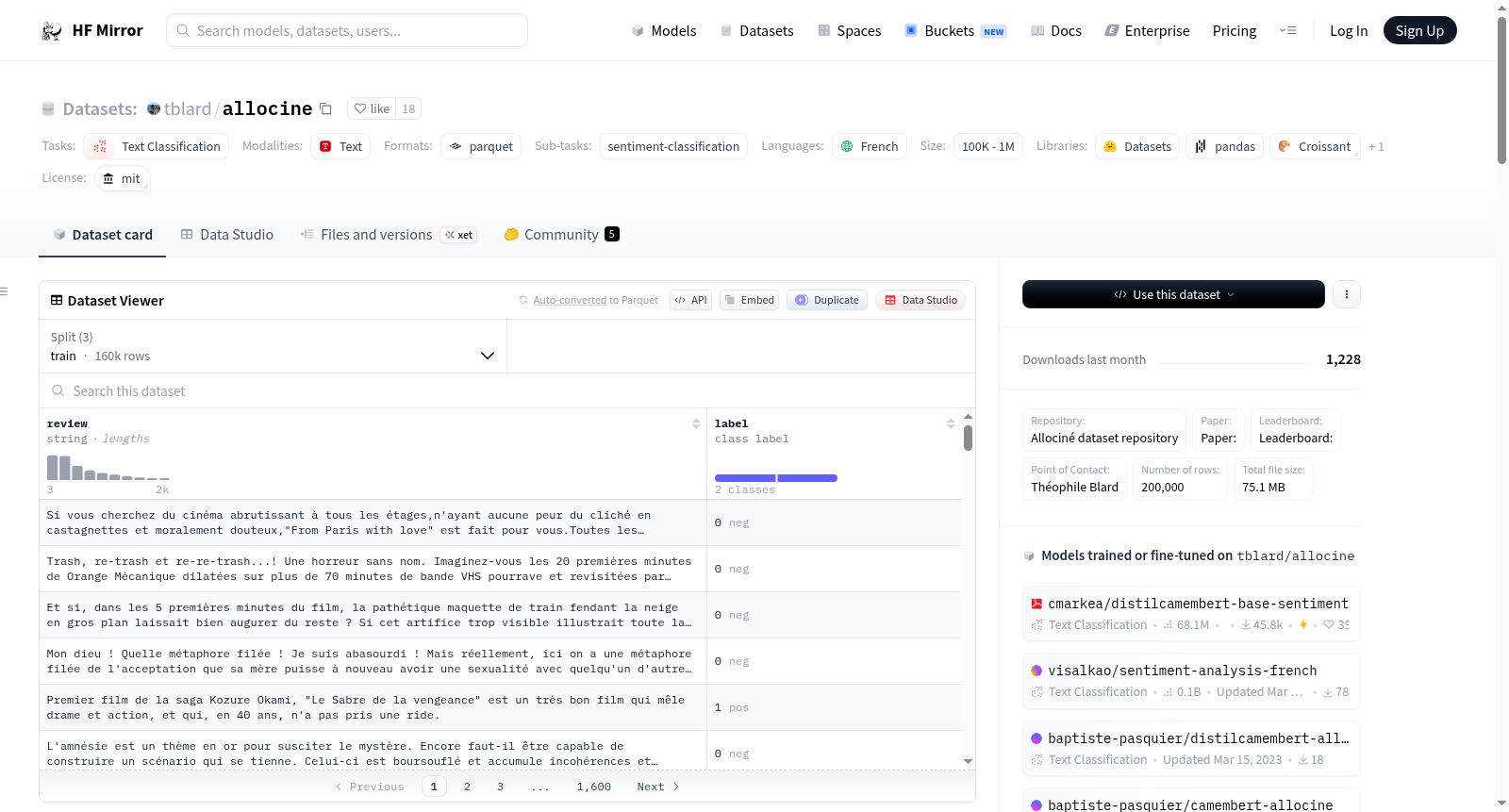The width and height of the screenshot is (1509, 812).
Task: Go to Datasets in the top navigation
Action: (757, 31)
